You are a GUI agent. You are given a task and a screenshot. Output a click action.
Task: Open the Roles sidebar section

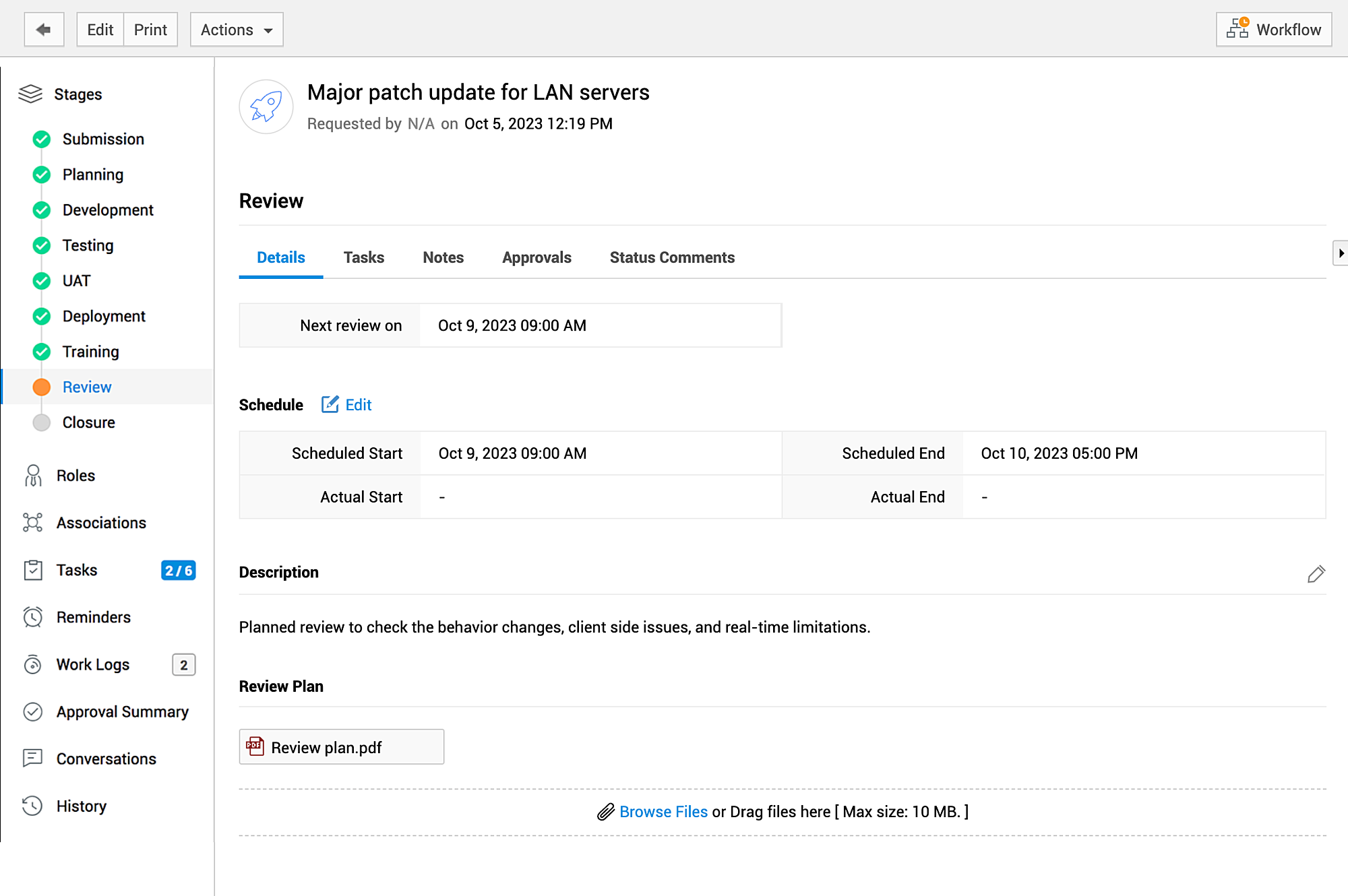pos(75,476)
